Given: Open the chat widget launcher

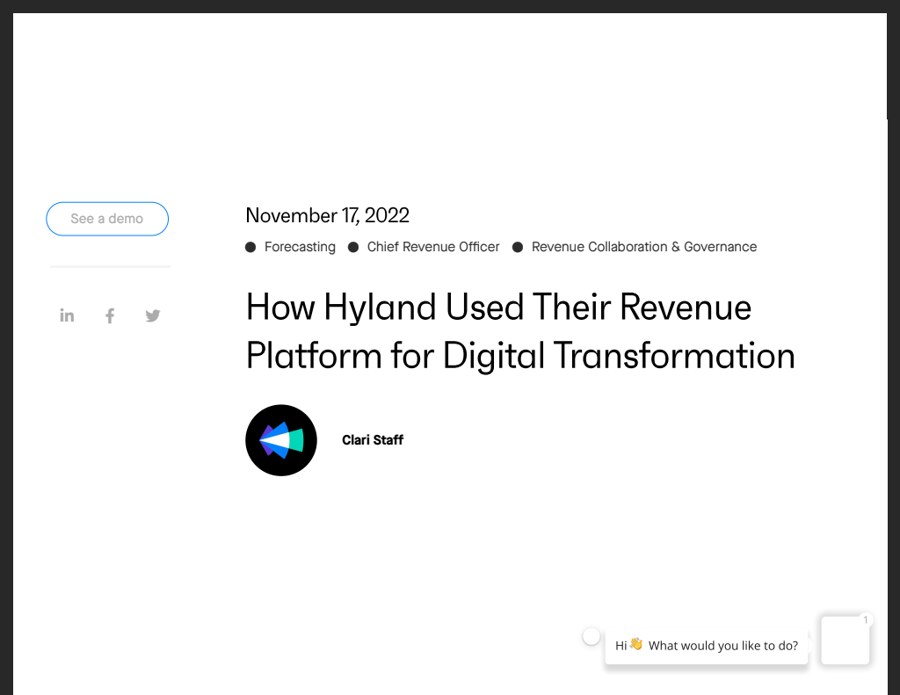Looking at the screenshot, I should pos(845,640).
